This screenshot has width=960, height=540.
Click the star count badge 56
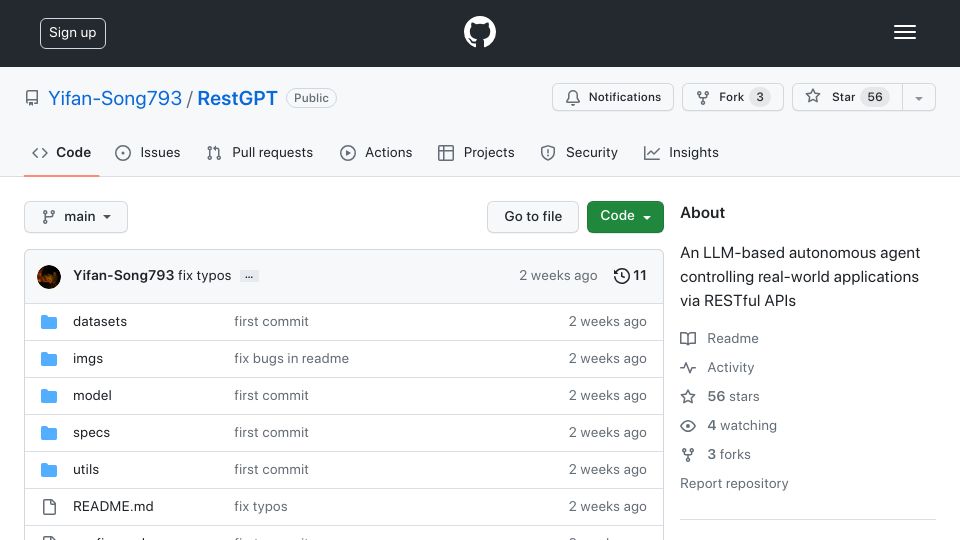pyautogui.click(x=875, y=97)
